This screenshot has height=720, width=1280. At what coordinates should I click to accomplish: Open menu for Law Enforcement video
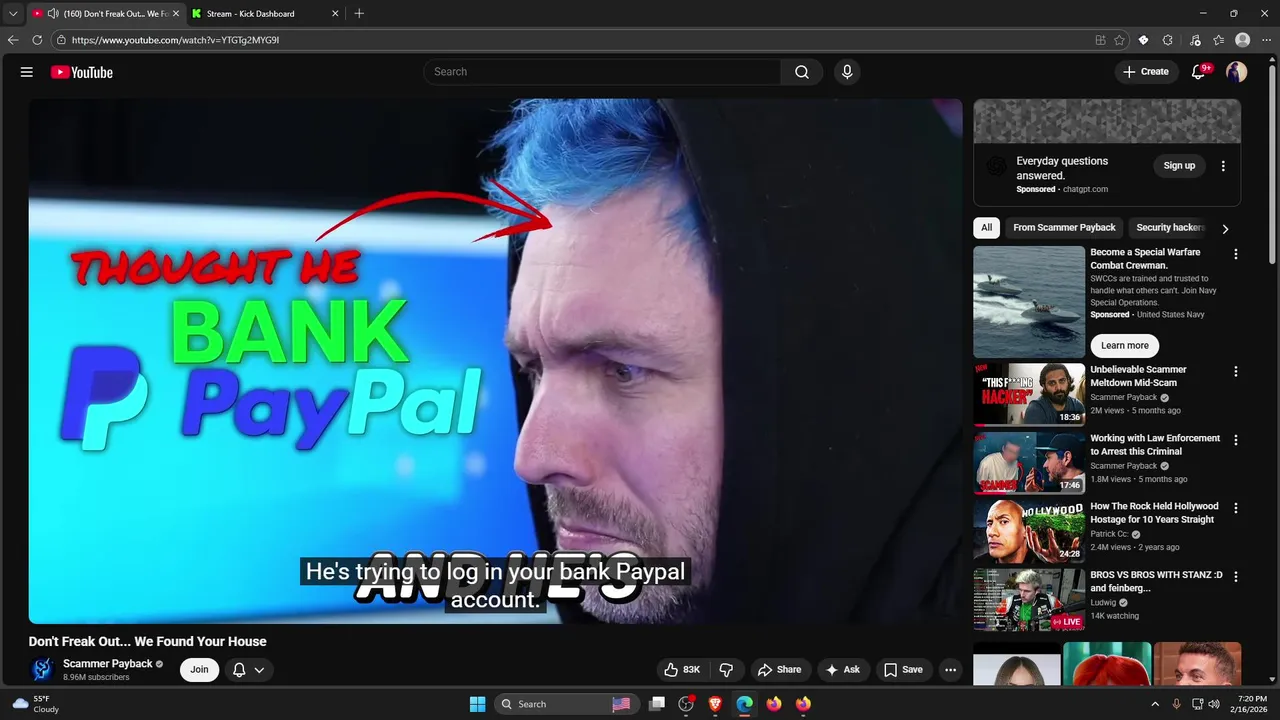point(1236,440)
